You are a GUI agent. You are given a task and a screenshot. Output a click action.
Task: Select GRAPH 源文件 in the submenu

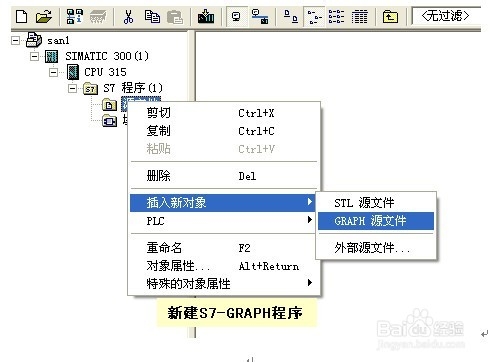[x=376, y=221]
